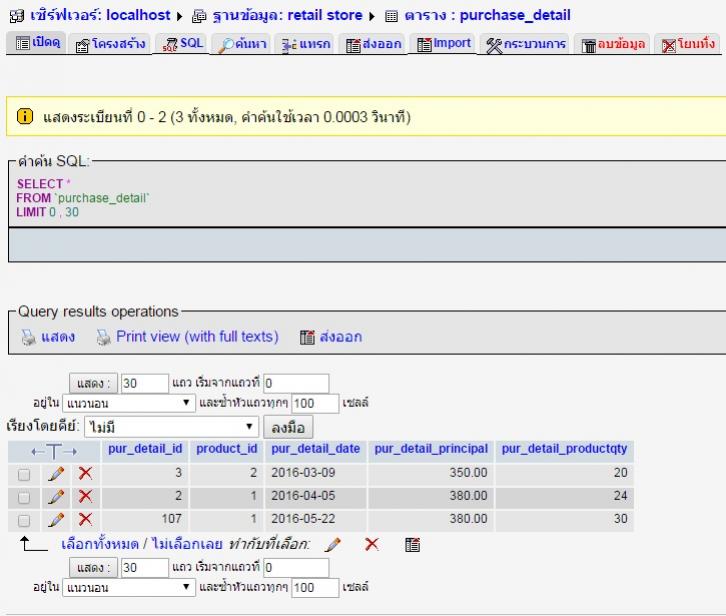Click the info icon in the yellow notice
The height and width of the screenshot is (616, 726).
25,116
